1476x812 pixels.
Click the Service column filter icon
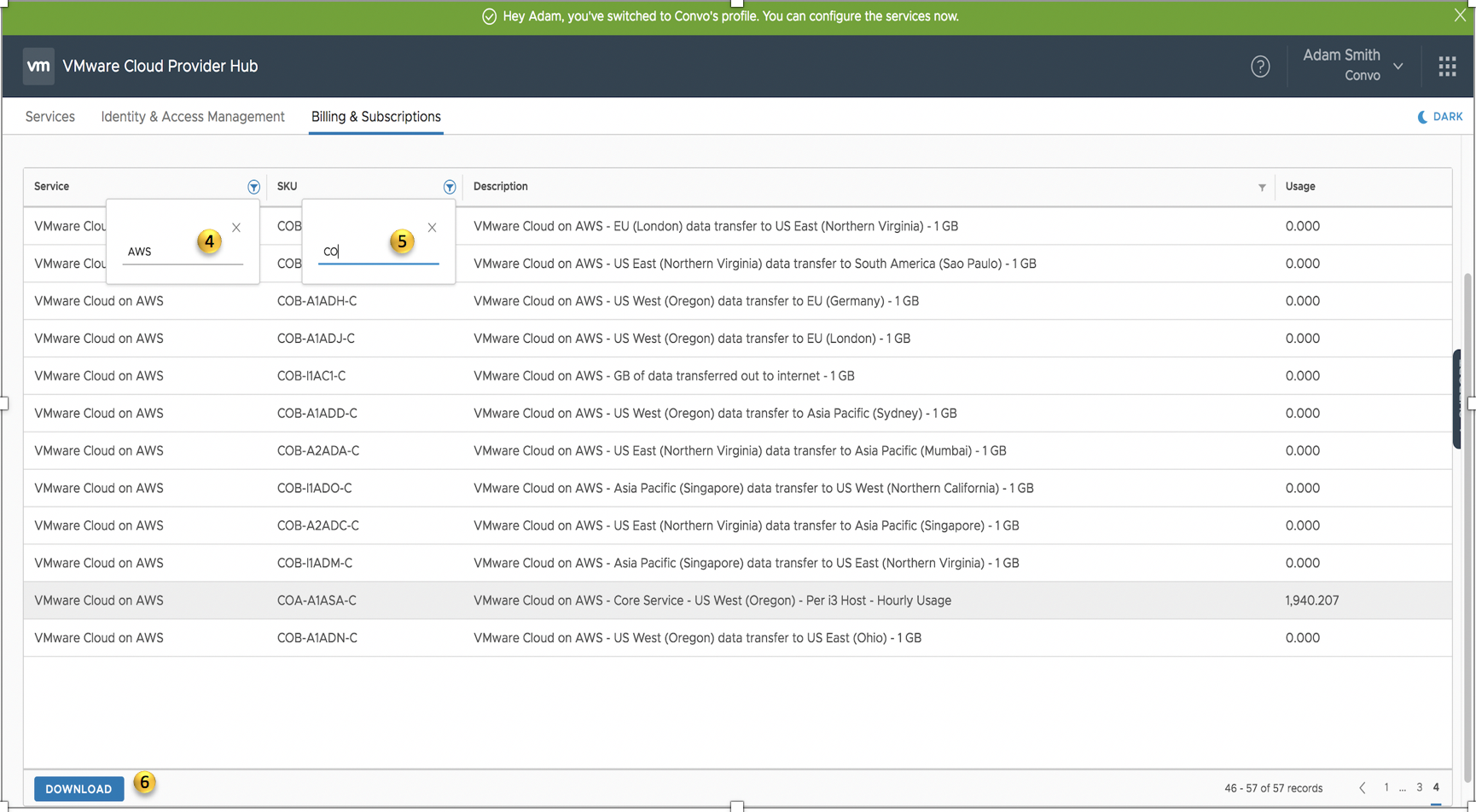[x=253, y=187]
